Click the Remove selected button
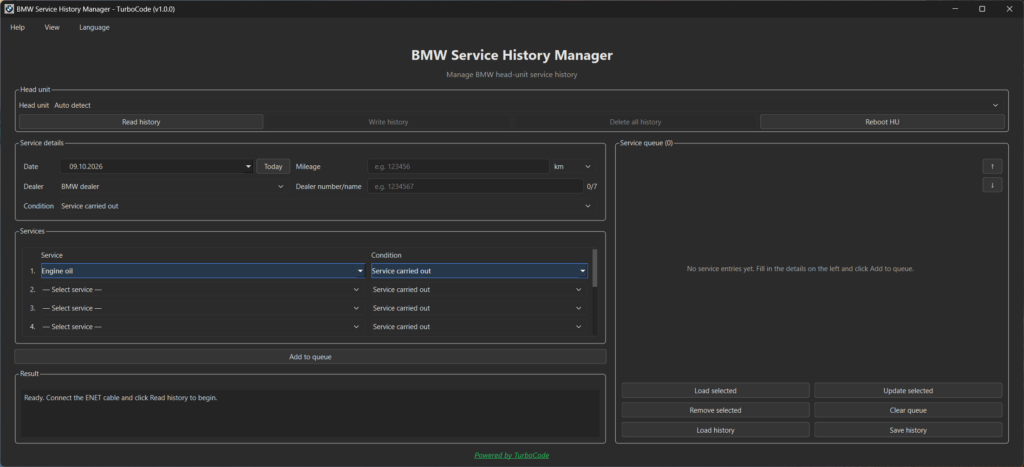This screenshot has height=467, width=1024. click(x=715, y=410)
